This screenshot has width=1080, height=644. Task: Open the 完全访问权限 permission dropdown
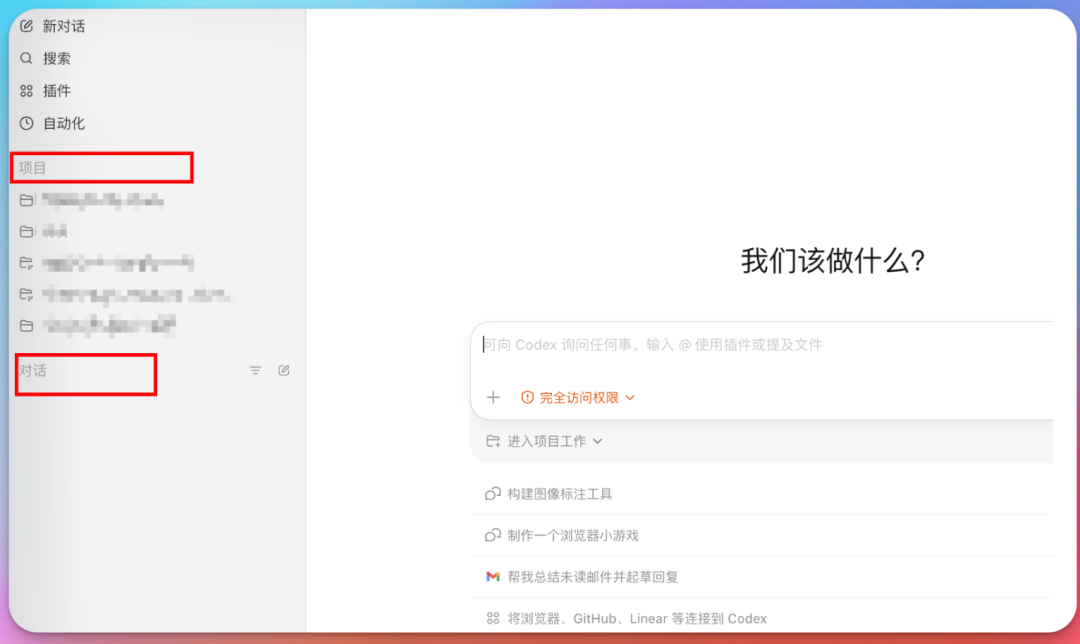click(x=578, y=397)
